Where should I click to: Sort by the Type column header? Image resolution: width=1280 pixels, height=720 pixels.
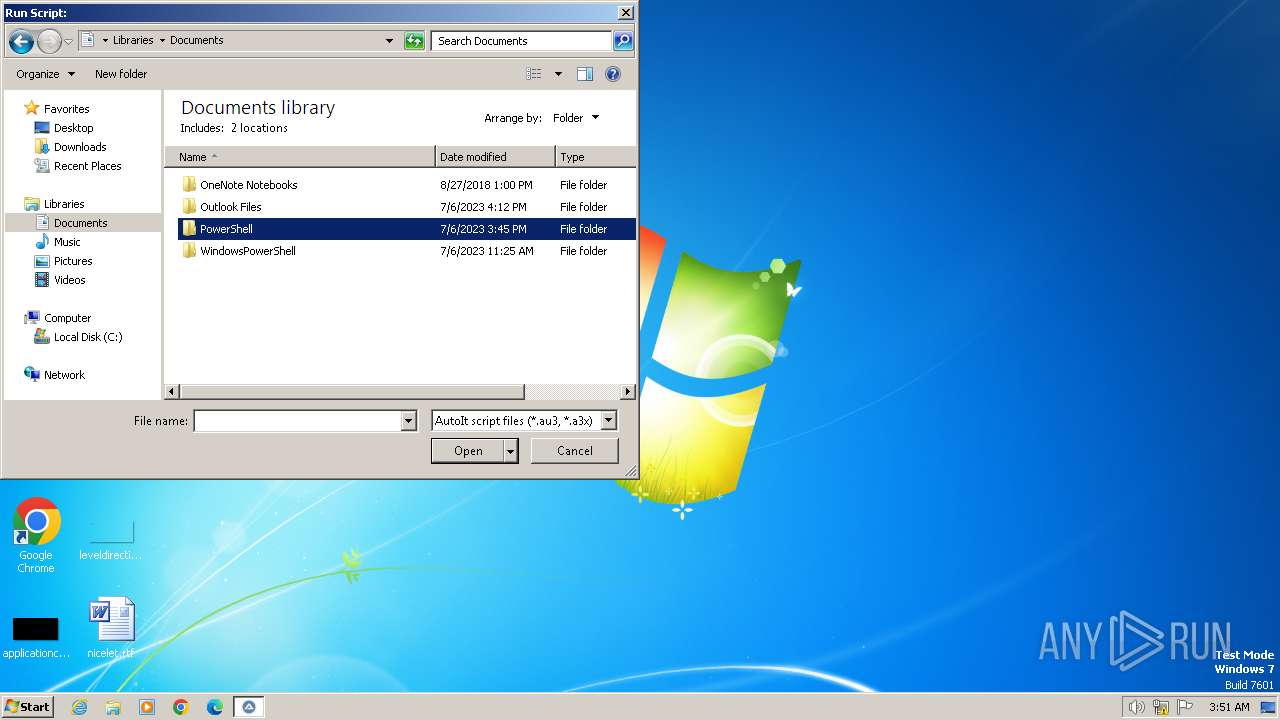click(595, 157)
